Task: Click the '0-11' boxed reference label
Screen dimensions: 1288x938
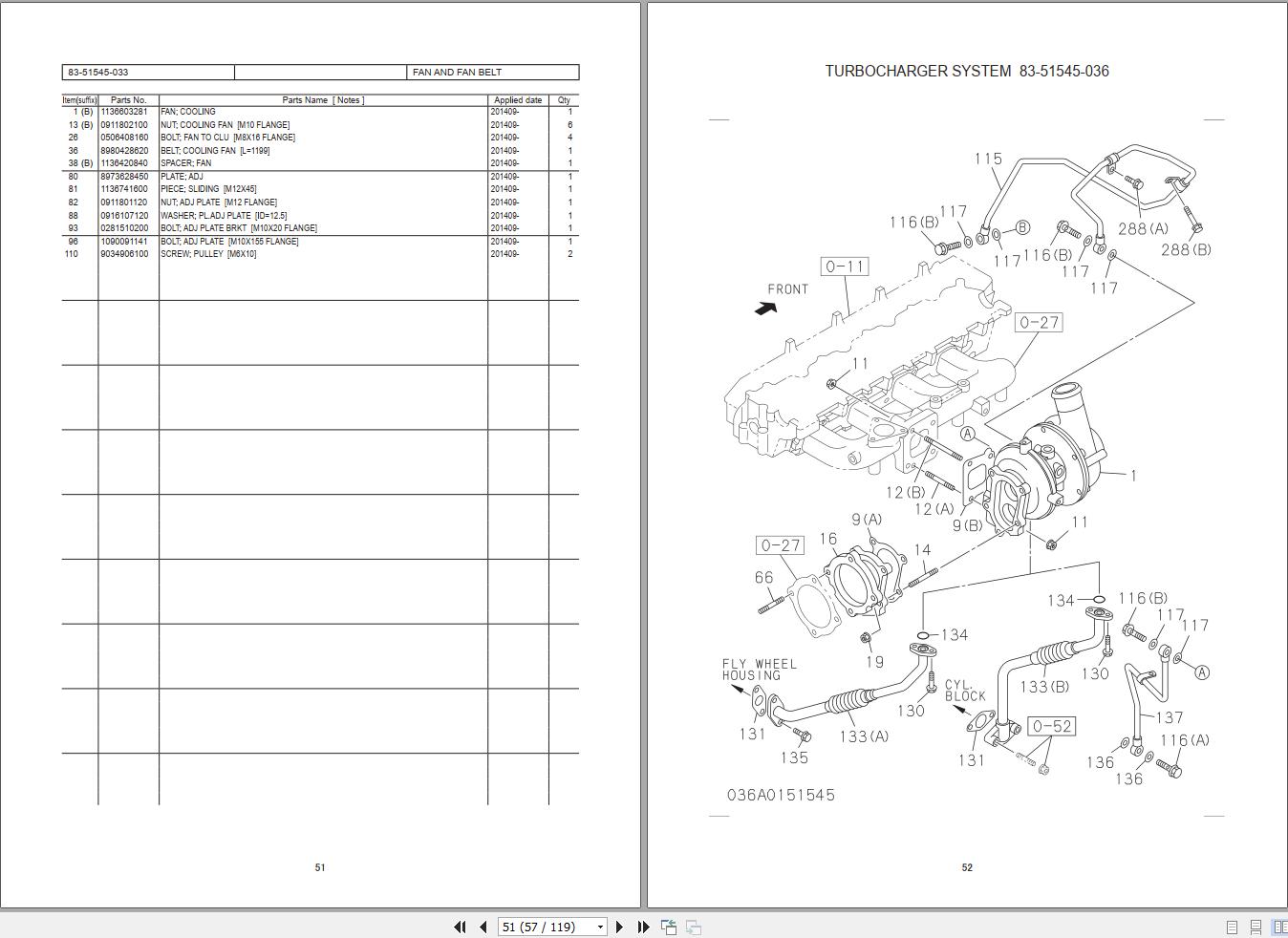Action: pyautogui.click(x=845, y=266)
